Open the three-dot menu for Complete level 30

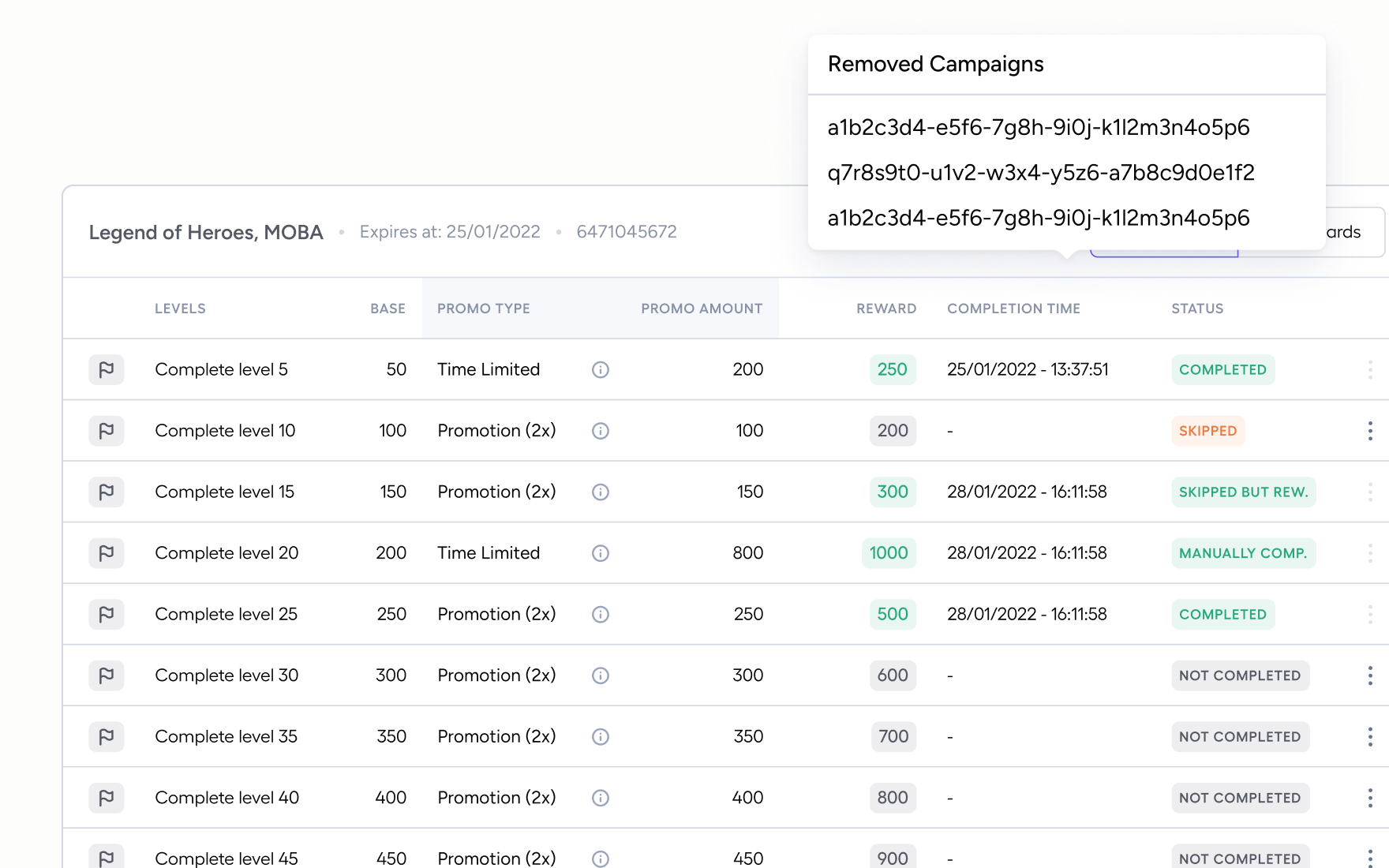[1370, 675]
